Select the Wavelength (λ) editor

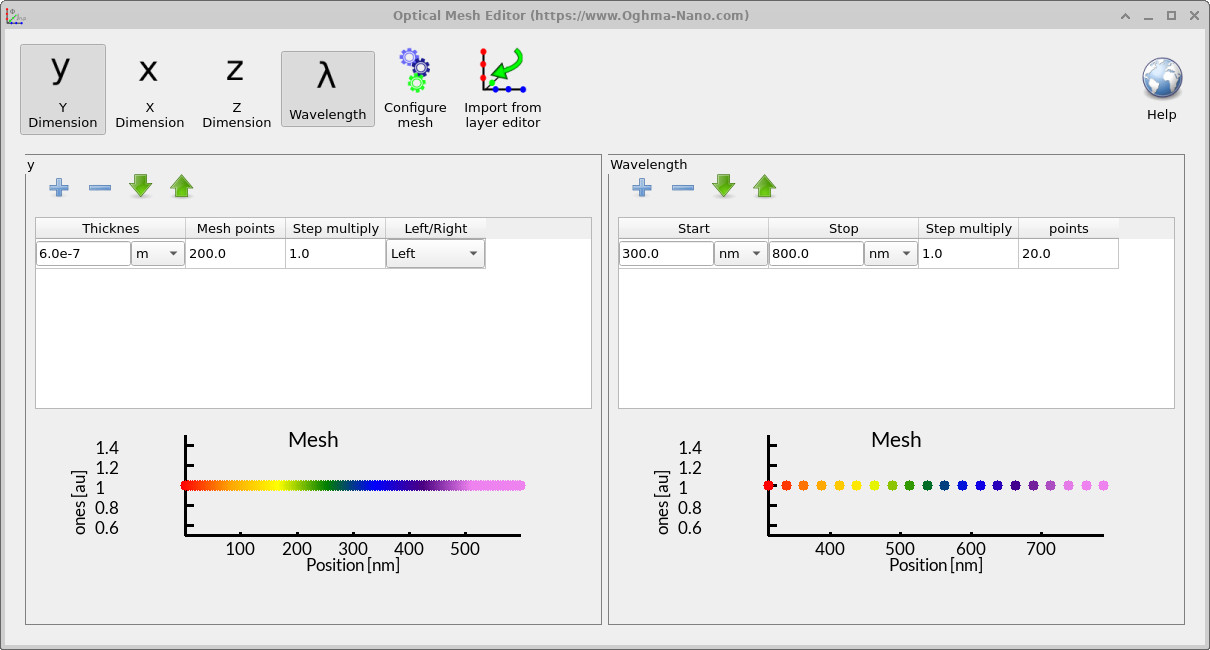(327, 88)
